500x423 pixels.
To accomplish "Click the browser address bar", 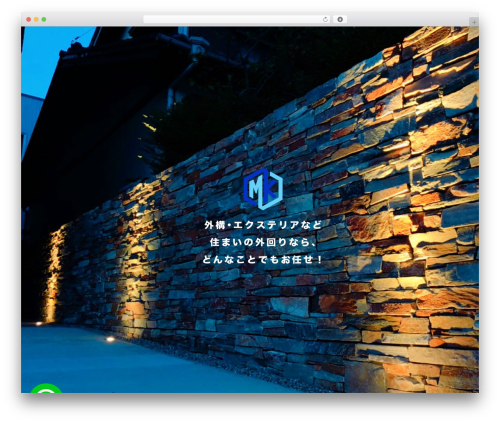I will (237, 19).
